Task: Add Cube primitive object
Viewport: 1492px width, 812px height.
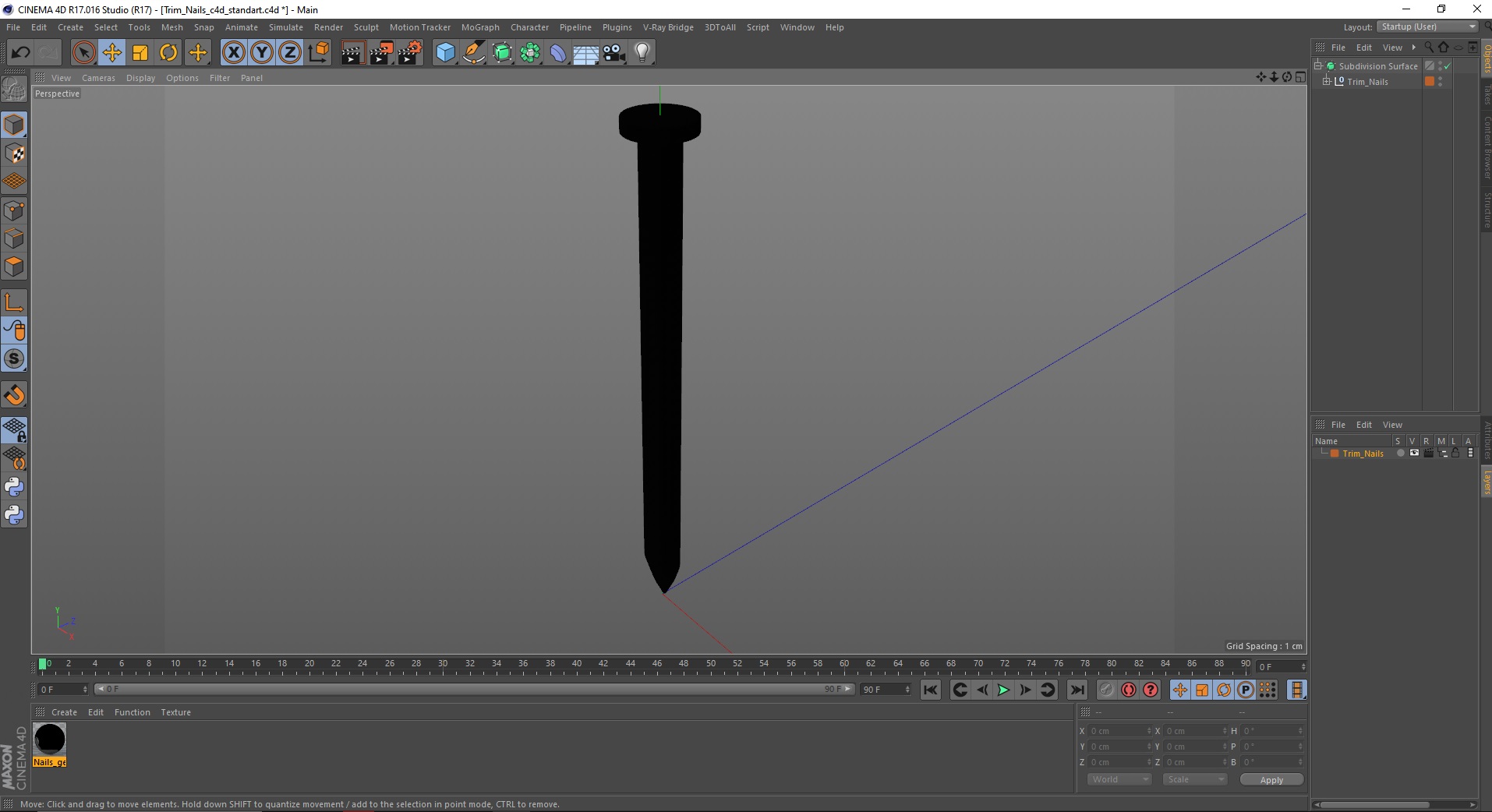Action: coord(445,52)
